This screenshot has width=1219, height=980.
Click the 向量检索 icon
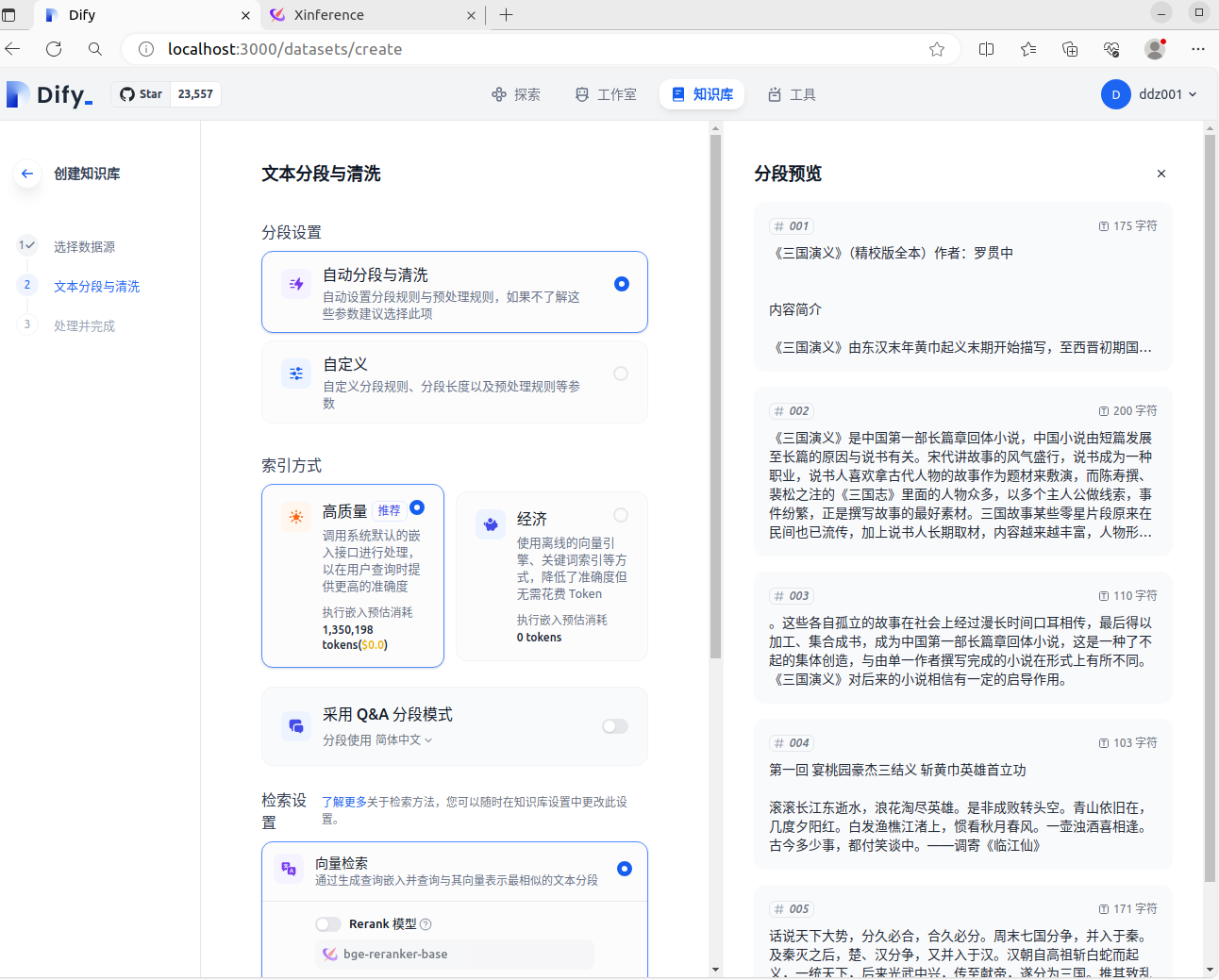pos(288,869)
